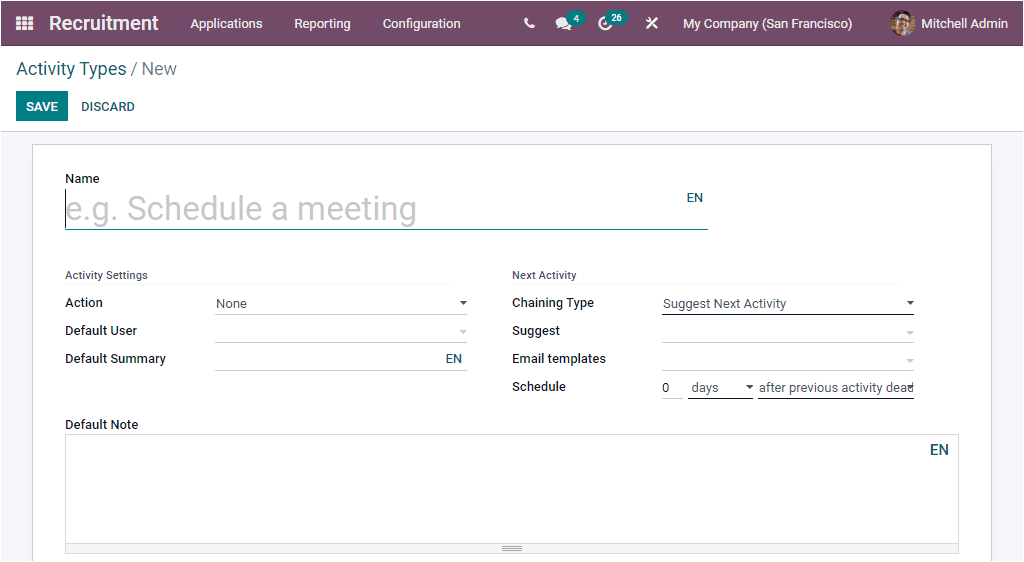Open the days unit dropdown
1024x562 pixels.
(720, 387)
